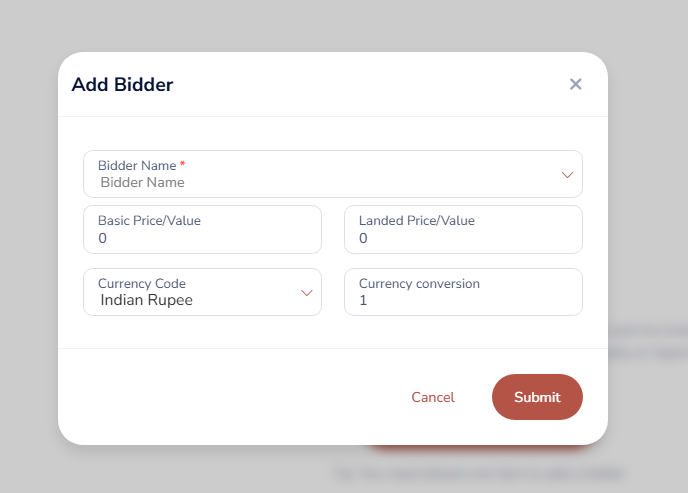The height and width of the screenshot is (493, 688).
Task: Click the red required asterisk marker
Action: click(x=183, y=164)
